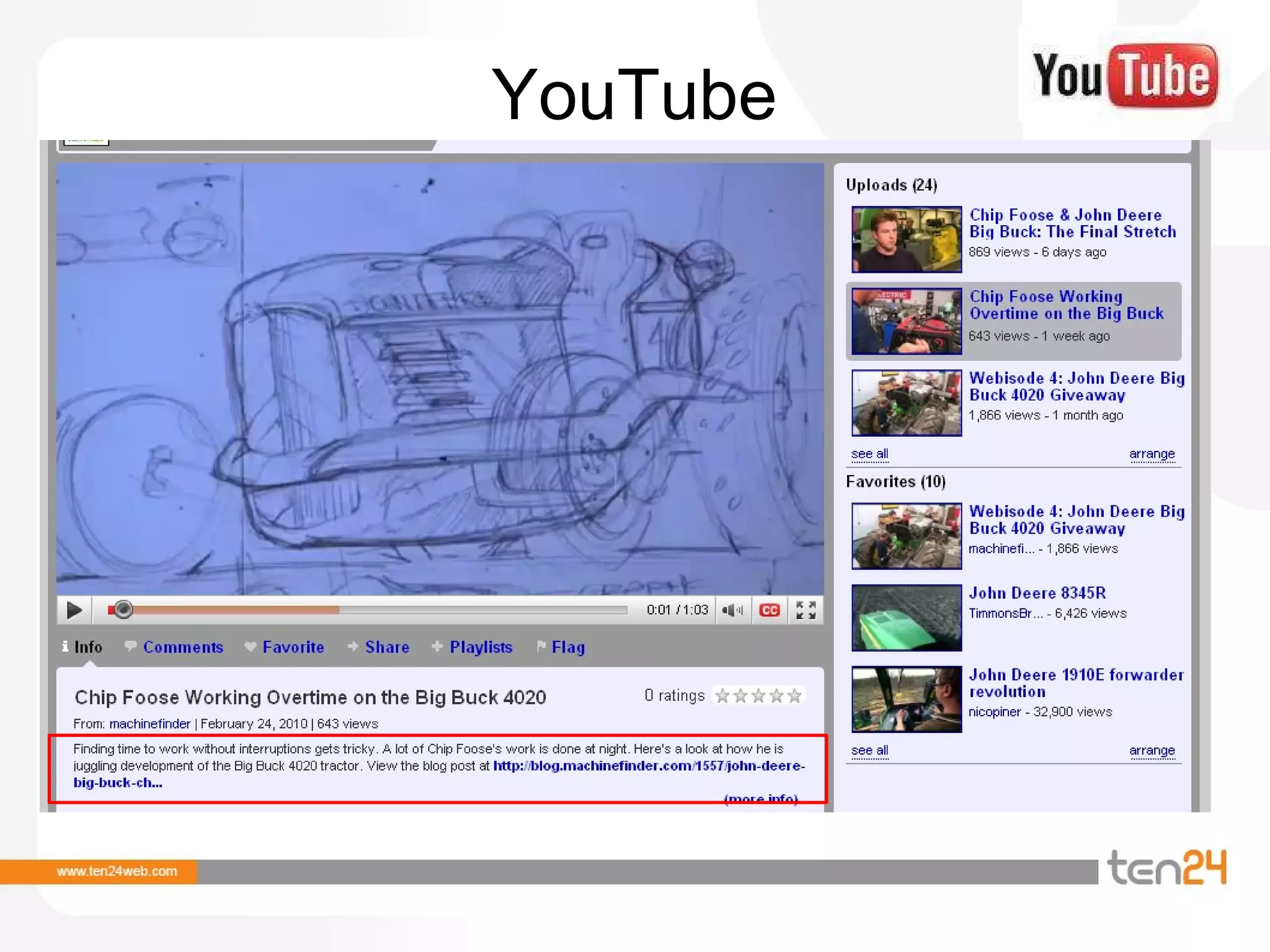Open John Deere 1910E forwarder revolution link
This screenshot has width=1270, height=952.
(1077, 683)
